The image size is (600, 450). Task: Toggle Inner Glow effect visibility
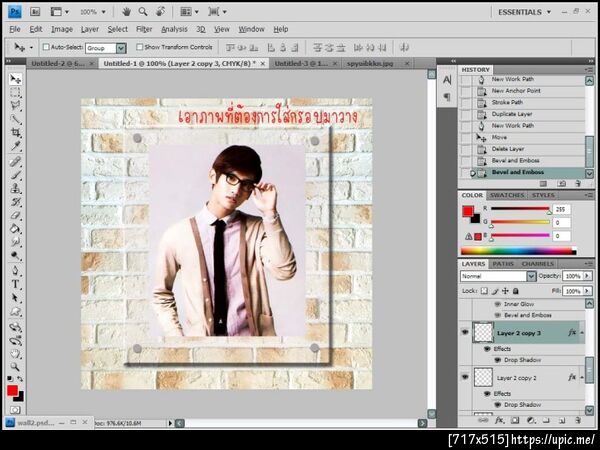(497, 304)
